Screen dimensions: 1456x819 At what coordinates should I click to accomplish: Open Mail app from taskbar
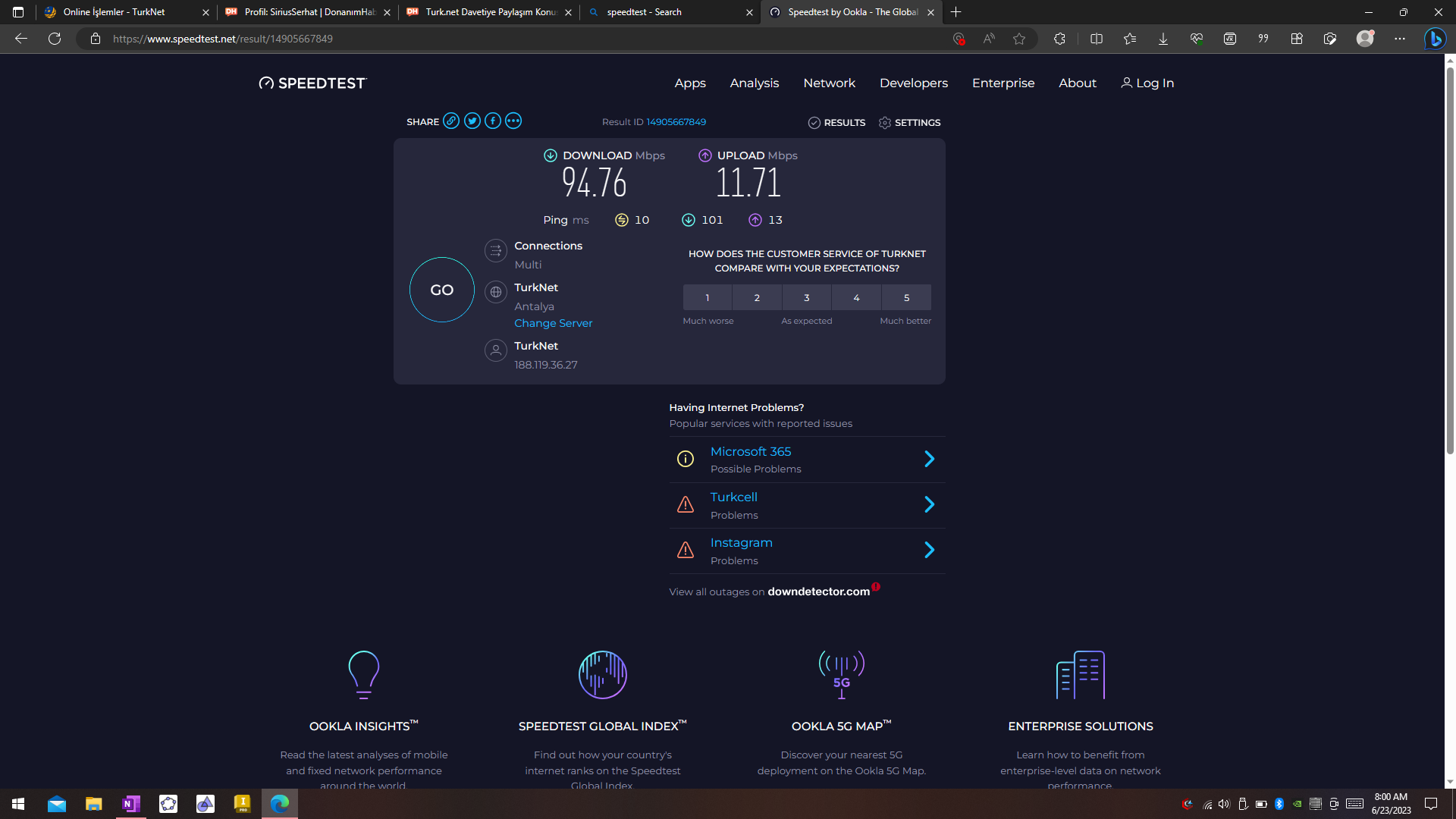[57, 804]
